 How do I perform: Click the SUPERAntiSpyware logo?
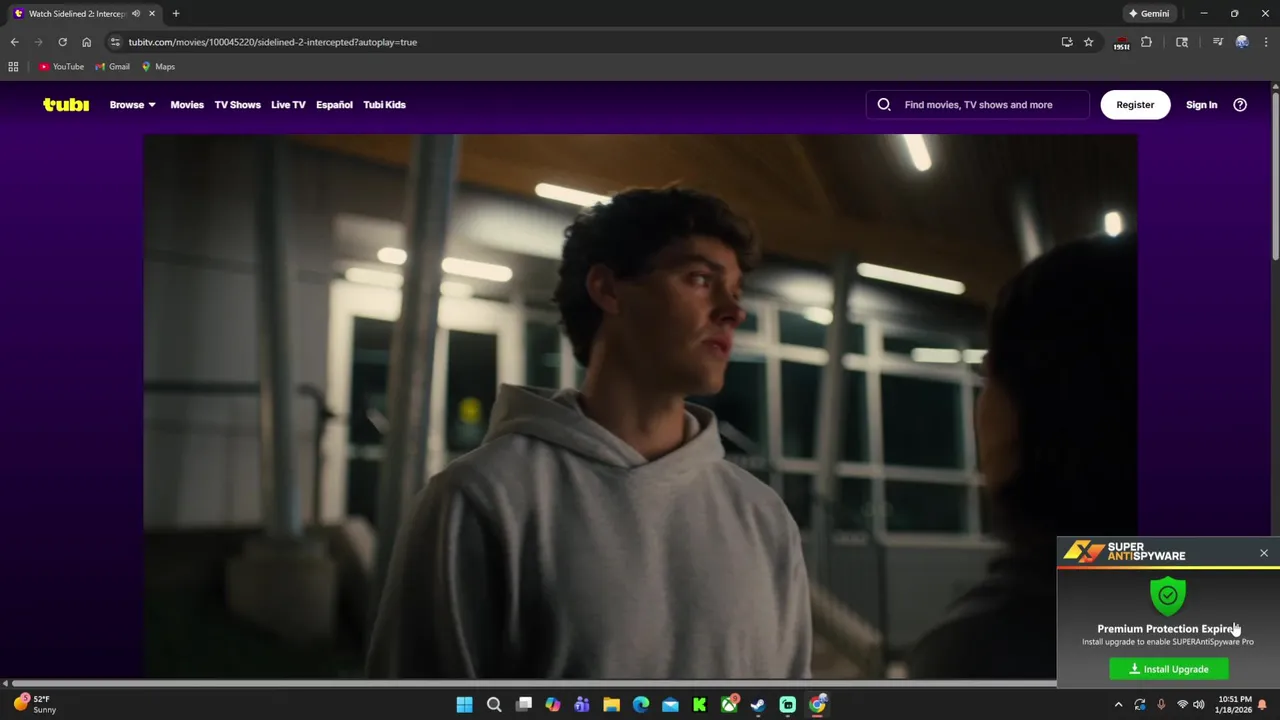[1125, 552]
